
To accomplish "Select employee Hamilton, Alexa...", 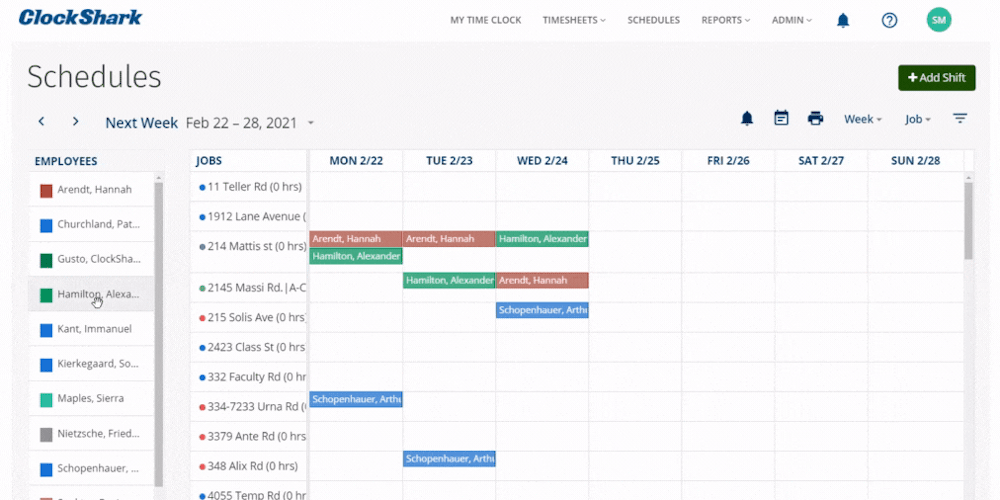I will [x=91, y=294].
